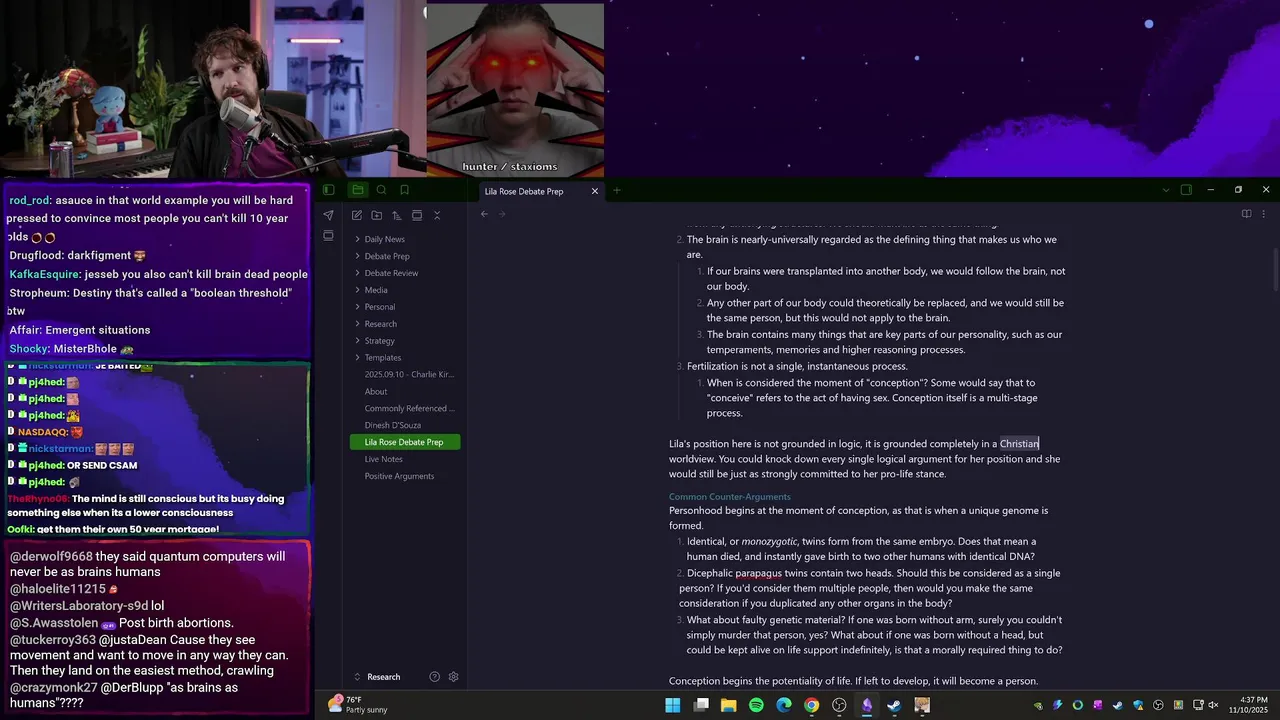Viewport: 1280px width, 720px height.
Task: Toggle the right sidebar panel
Action: tap(1186, 190)
